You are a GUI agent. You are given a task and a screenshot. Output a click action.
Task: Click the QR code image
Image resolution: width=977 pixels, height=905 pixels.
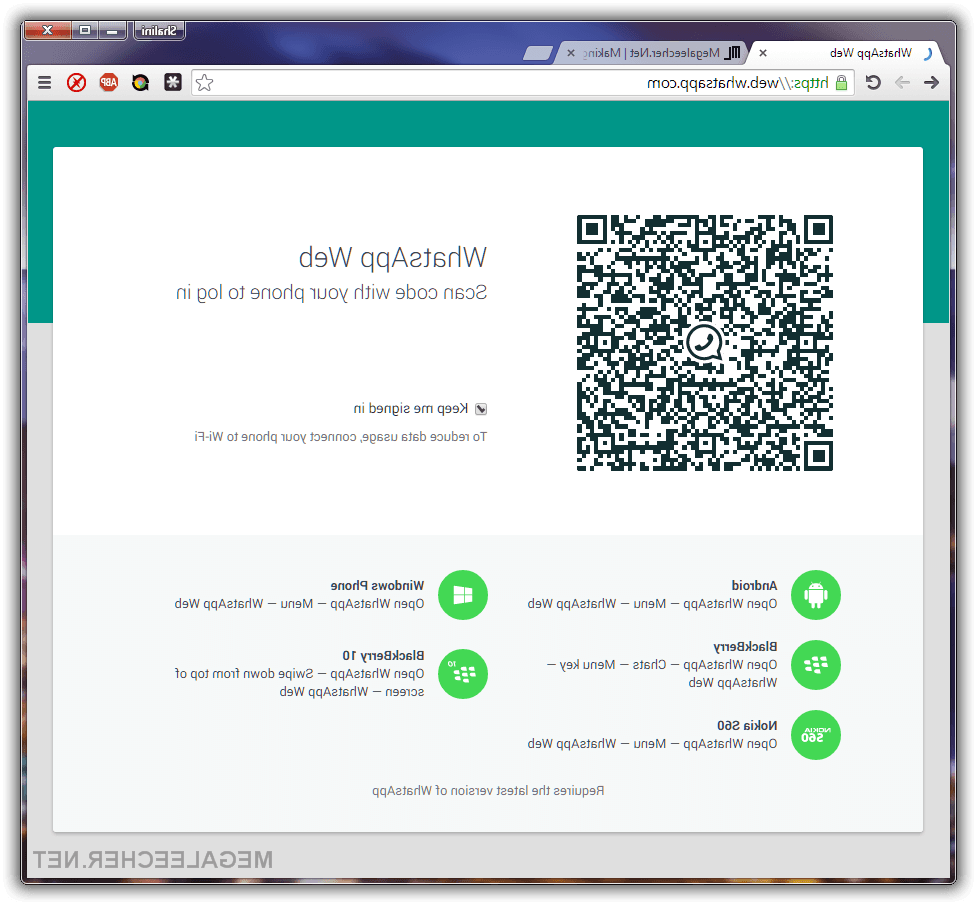705,343
